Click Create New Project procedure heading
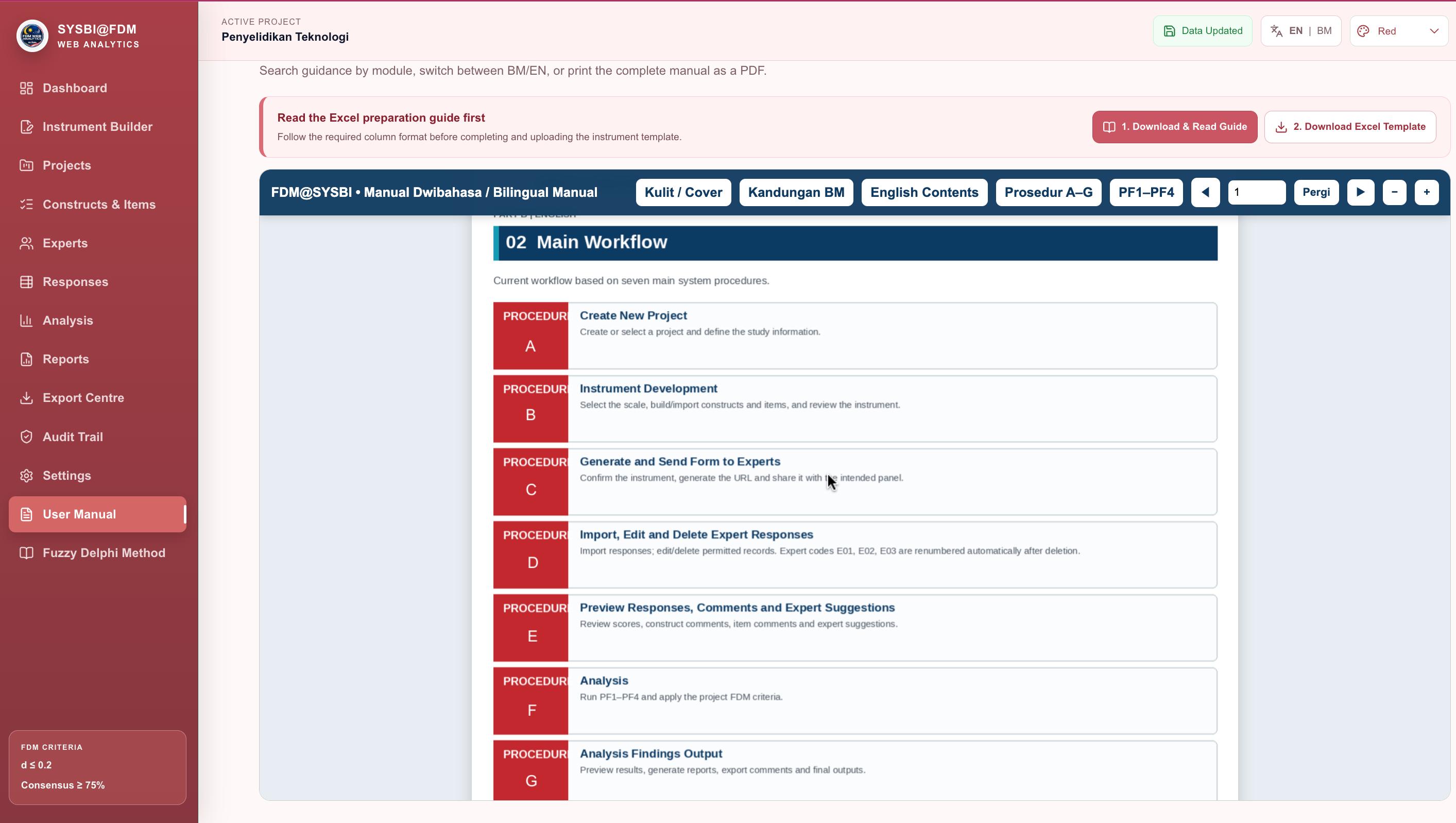 point(633,315)
